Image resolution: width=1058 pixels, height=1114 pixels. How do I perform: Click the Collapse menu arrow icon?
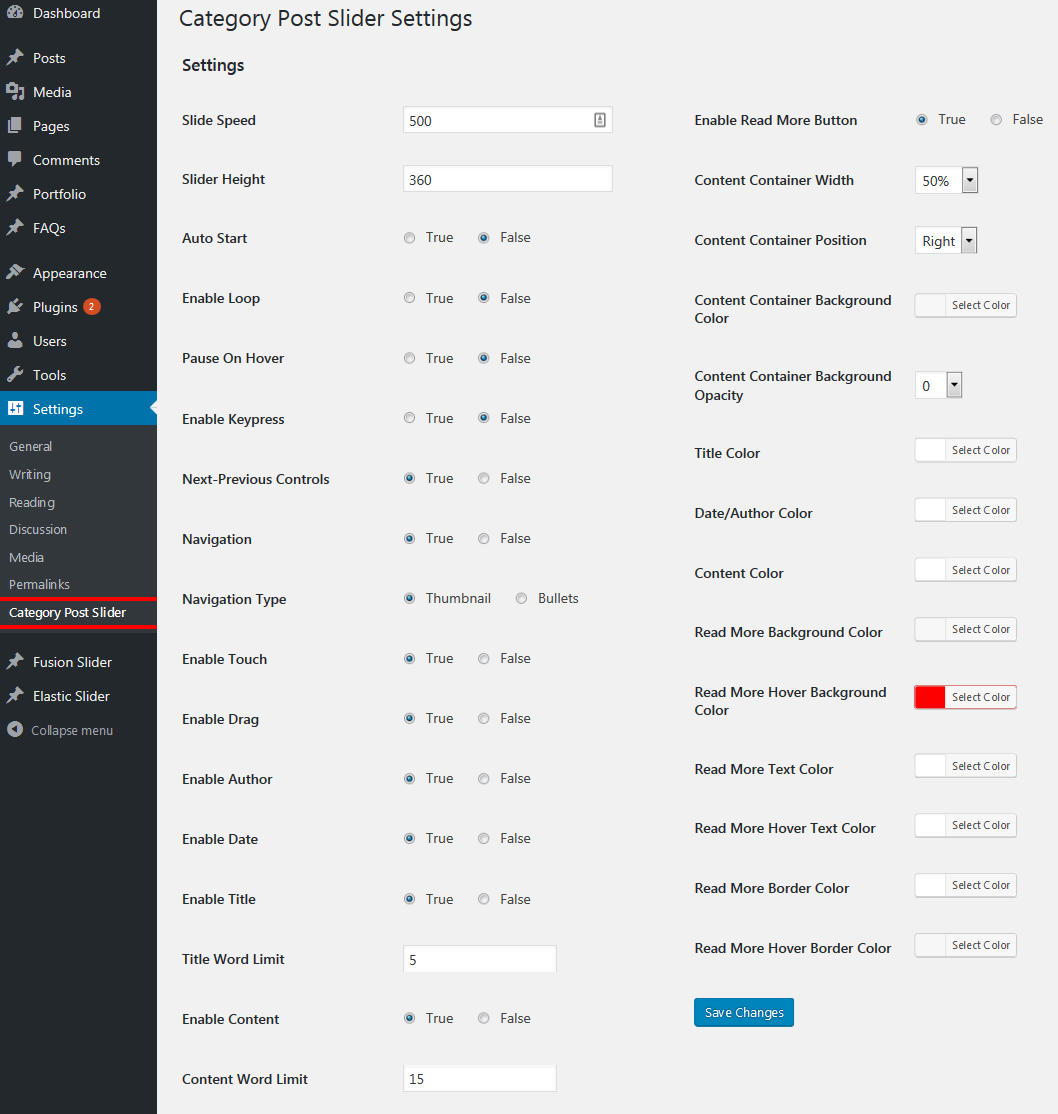point(15,730)
